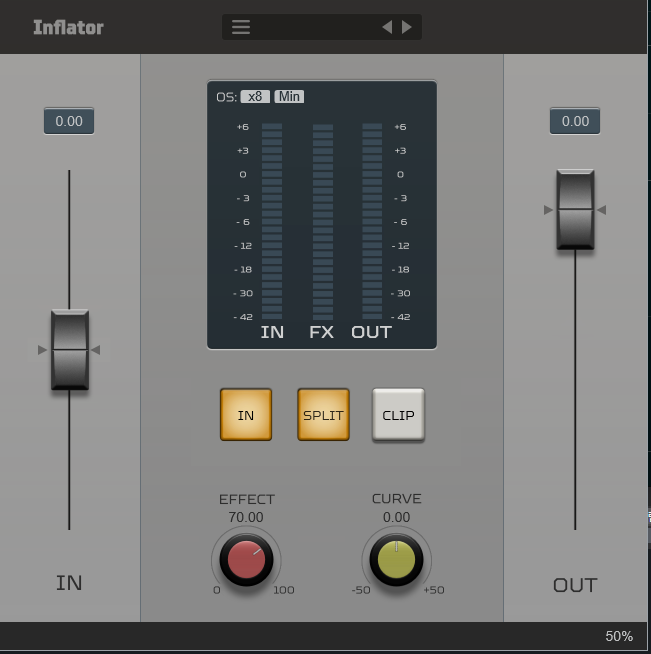Edit the input gain value field
Image resolution: width=651 pixels, height=654 pixels.
(x=69, y=121)
